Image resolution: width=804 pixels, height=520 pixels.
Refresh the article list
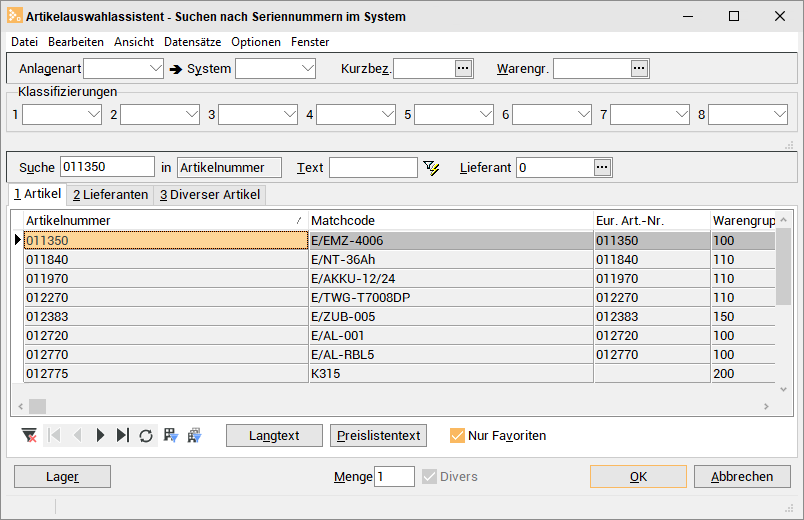[x=146, y=435]
